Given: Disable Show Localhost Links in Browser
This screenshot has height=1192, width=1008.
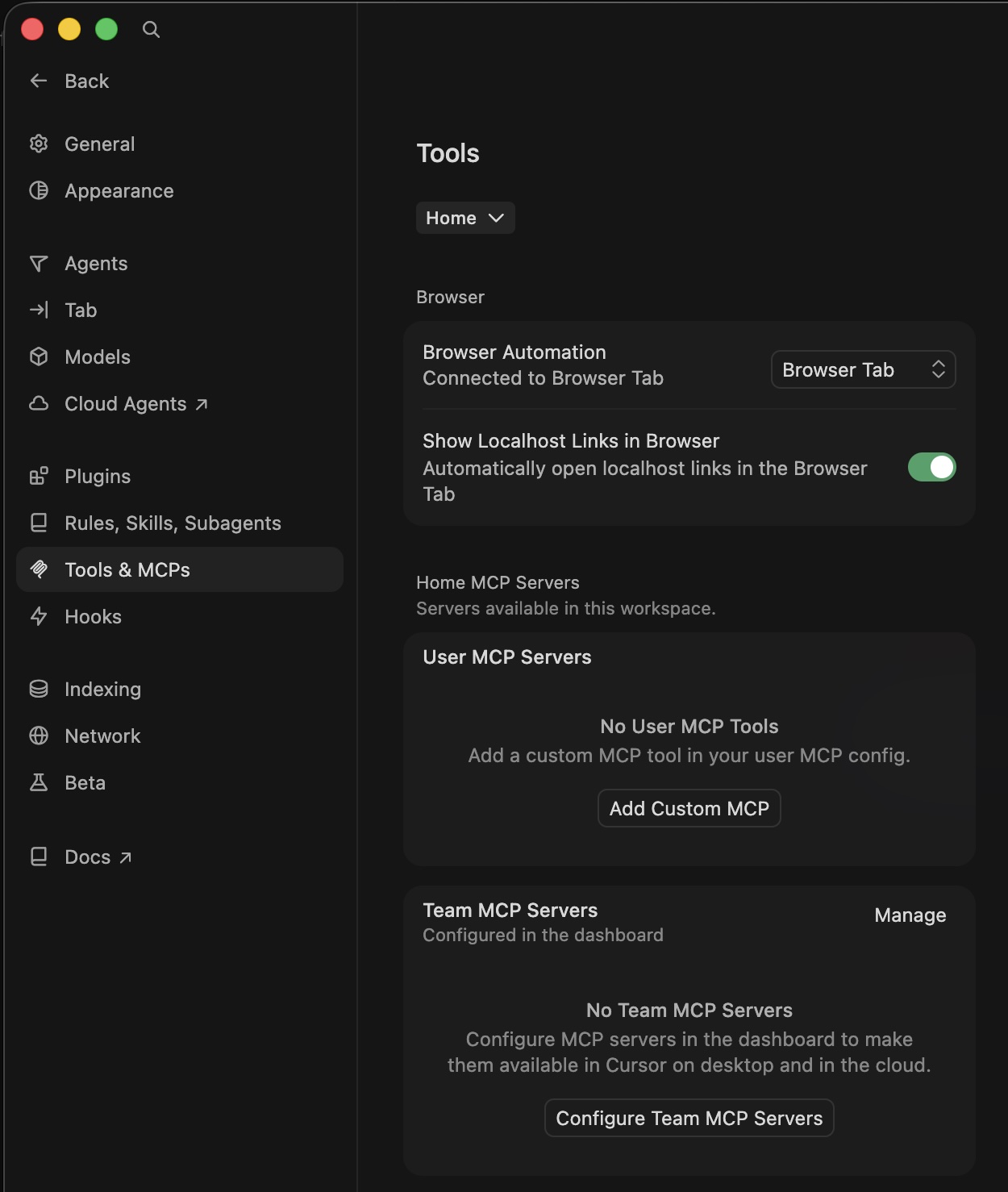Looking at the screenshot, I should pyautogui.click(x=931, y=467).
